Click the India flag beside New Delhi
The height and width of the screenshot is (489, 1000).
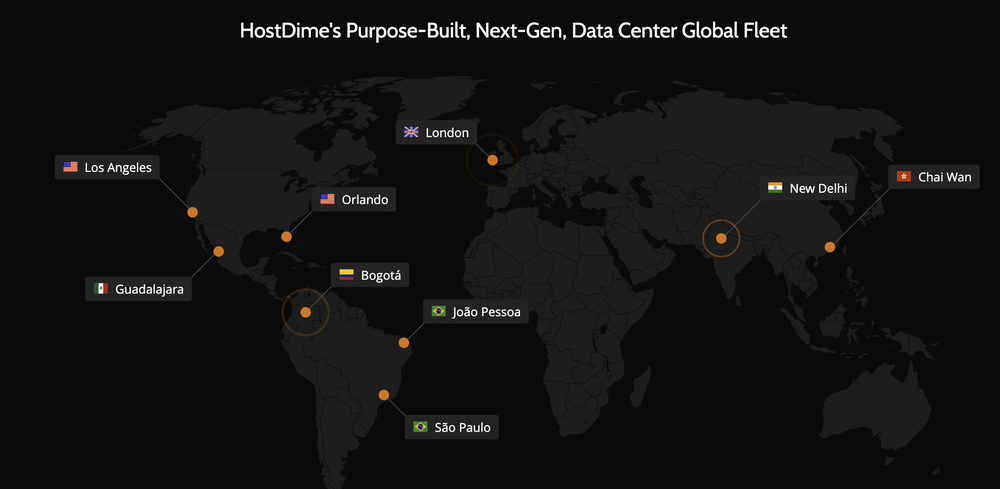pos(775,187)
